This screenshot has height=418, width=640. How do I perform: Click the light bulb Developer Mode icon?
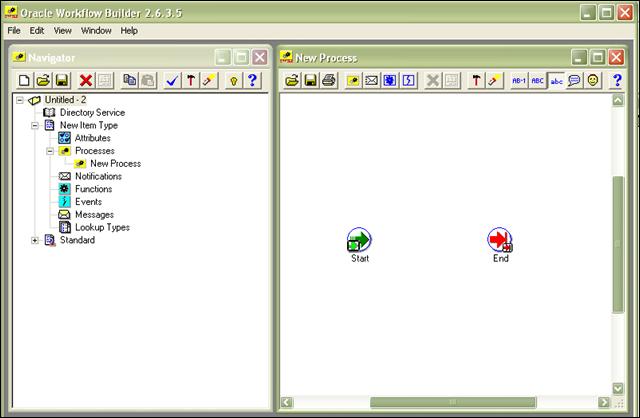pyautogui.click(x=233, y=80)
